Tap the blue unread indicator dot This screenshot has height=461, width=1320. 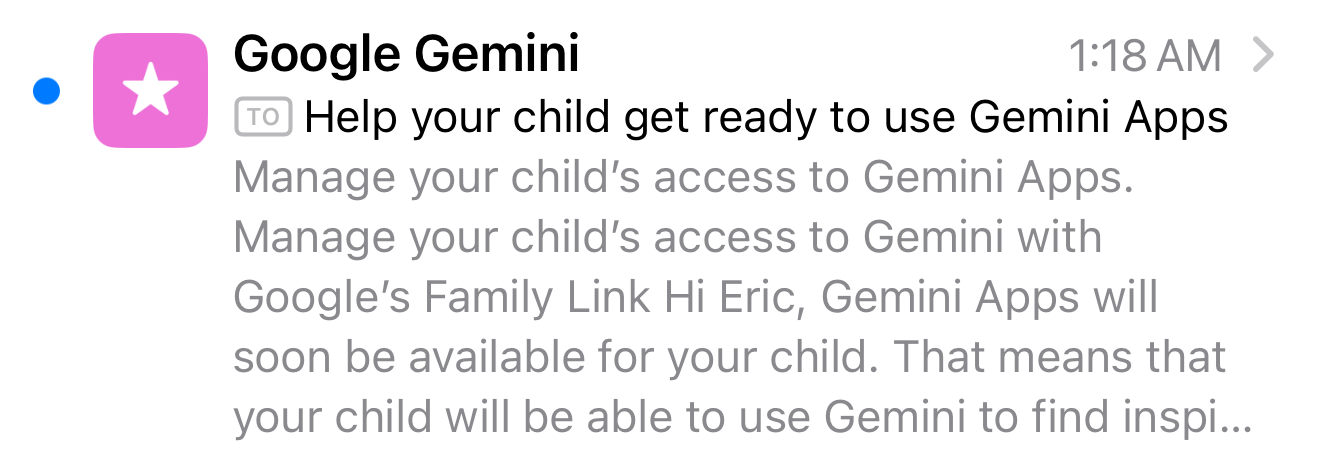pos(46,91)
